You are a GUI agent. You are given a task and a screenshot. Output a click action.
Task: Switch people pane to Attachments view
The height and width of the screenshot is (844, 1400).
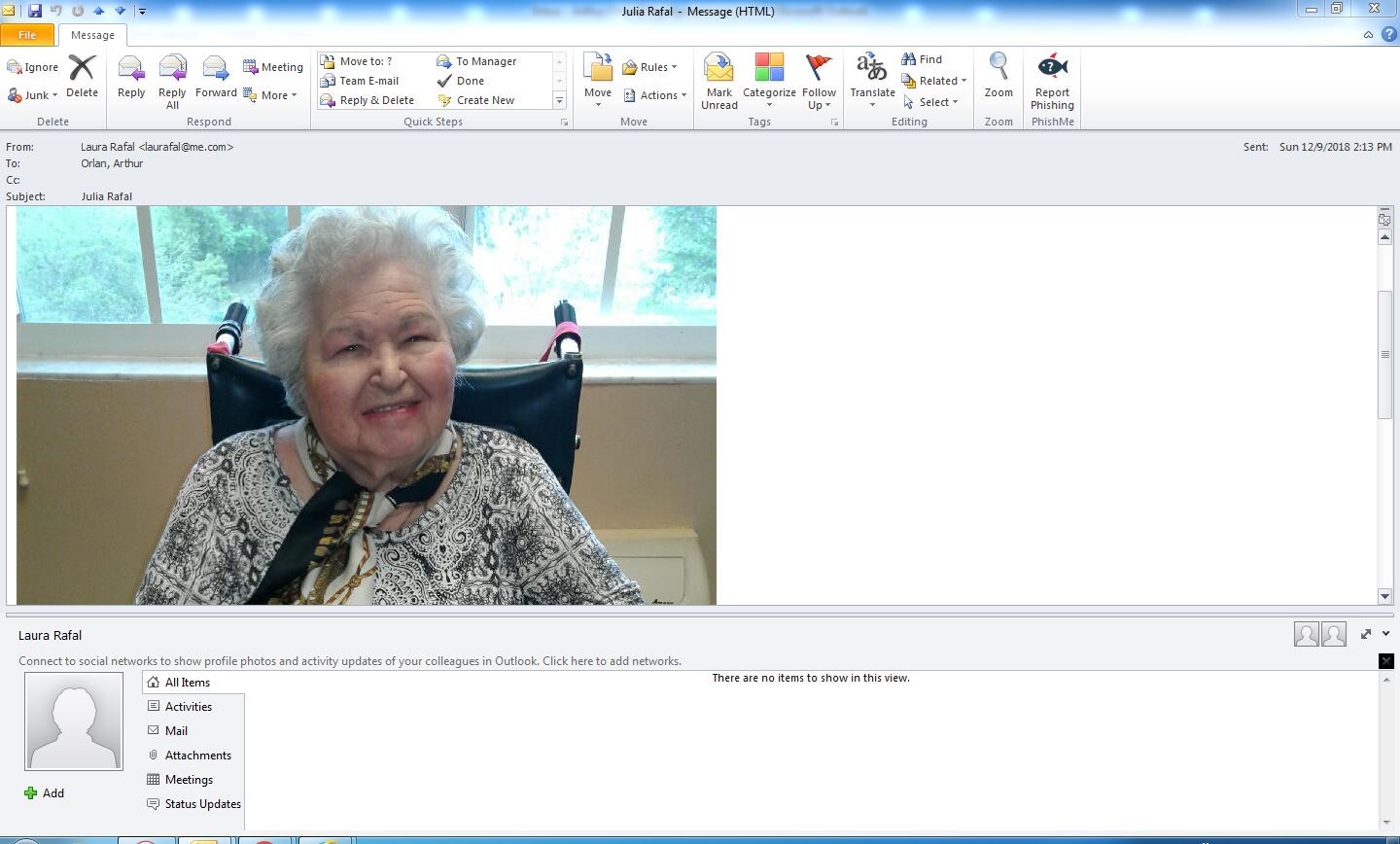pyautogui.click(x=197, y=755)
